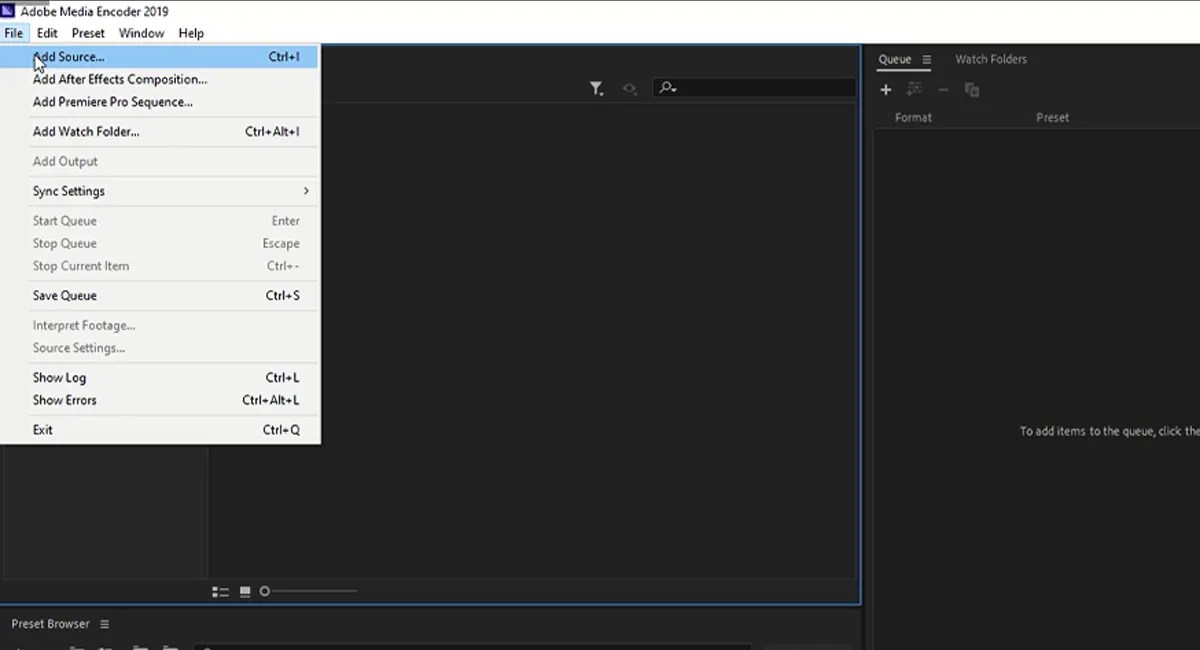The width and height of the screenshot is (1200, 650).
Task: Click the Remove minus icon in Queue panel
Action: 943,89
